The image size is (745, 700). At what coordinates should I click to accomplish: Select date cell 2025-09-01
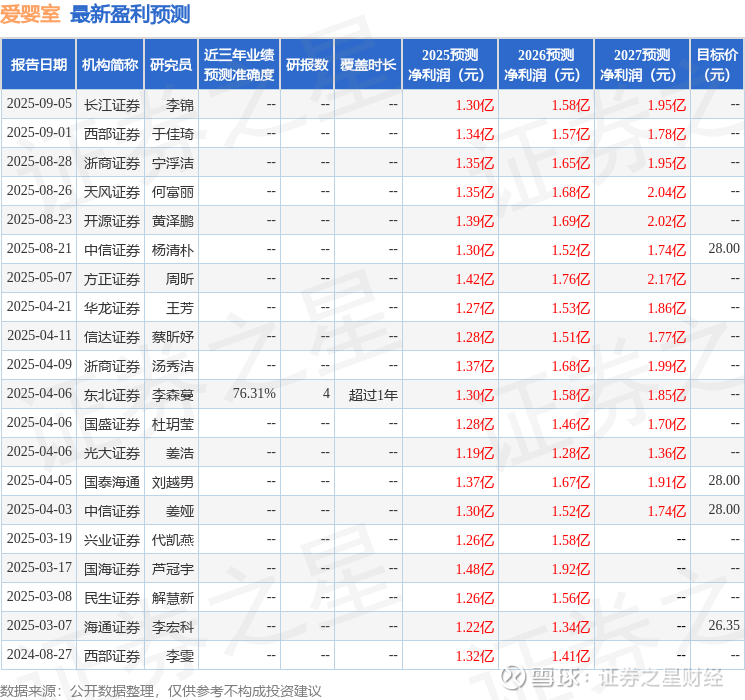39,133
